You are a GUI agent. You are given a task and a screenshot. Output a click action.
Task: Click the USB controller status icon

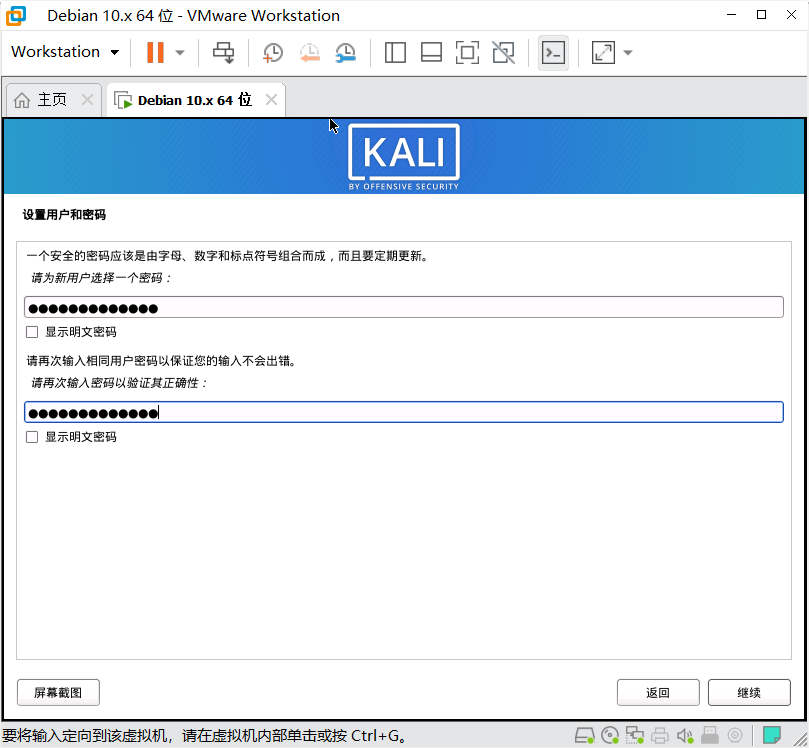pyautogui.click(x=710, y=735)
